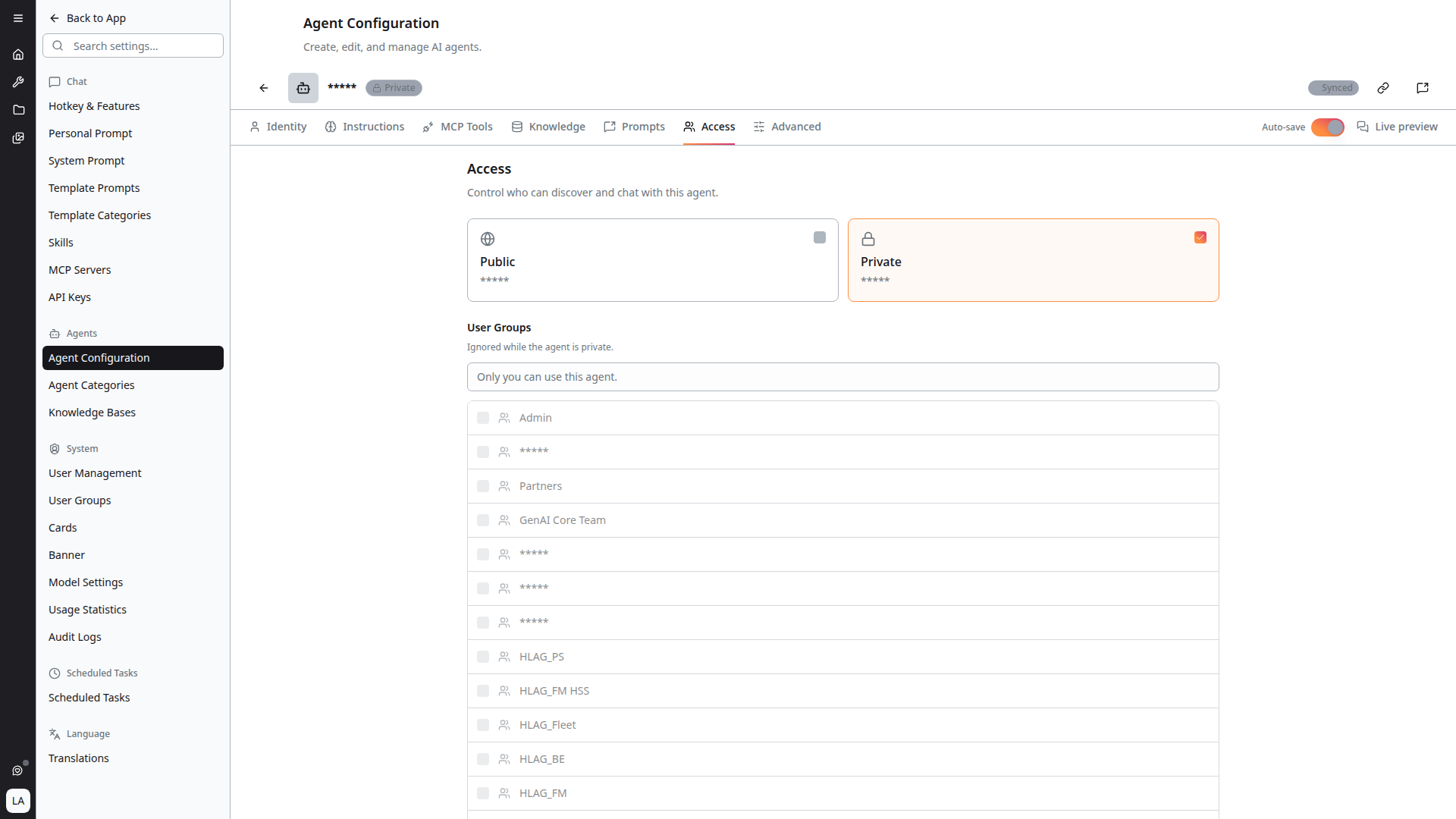This screenshot has width=1456, height=819.
Task: Open Audit Logs page
Action: click(133, 637)
